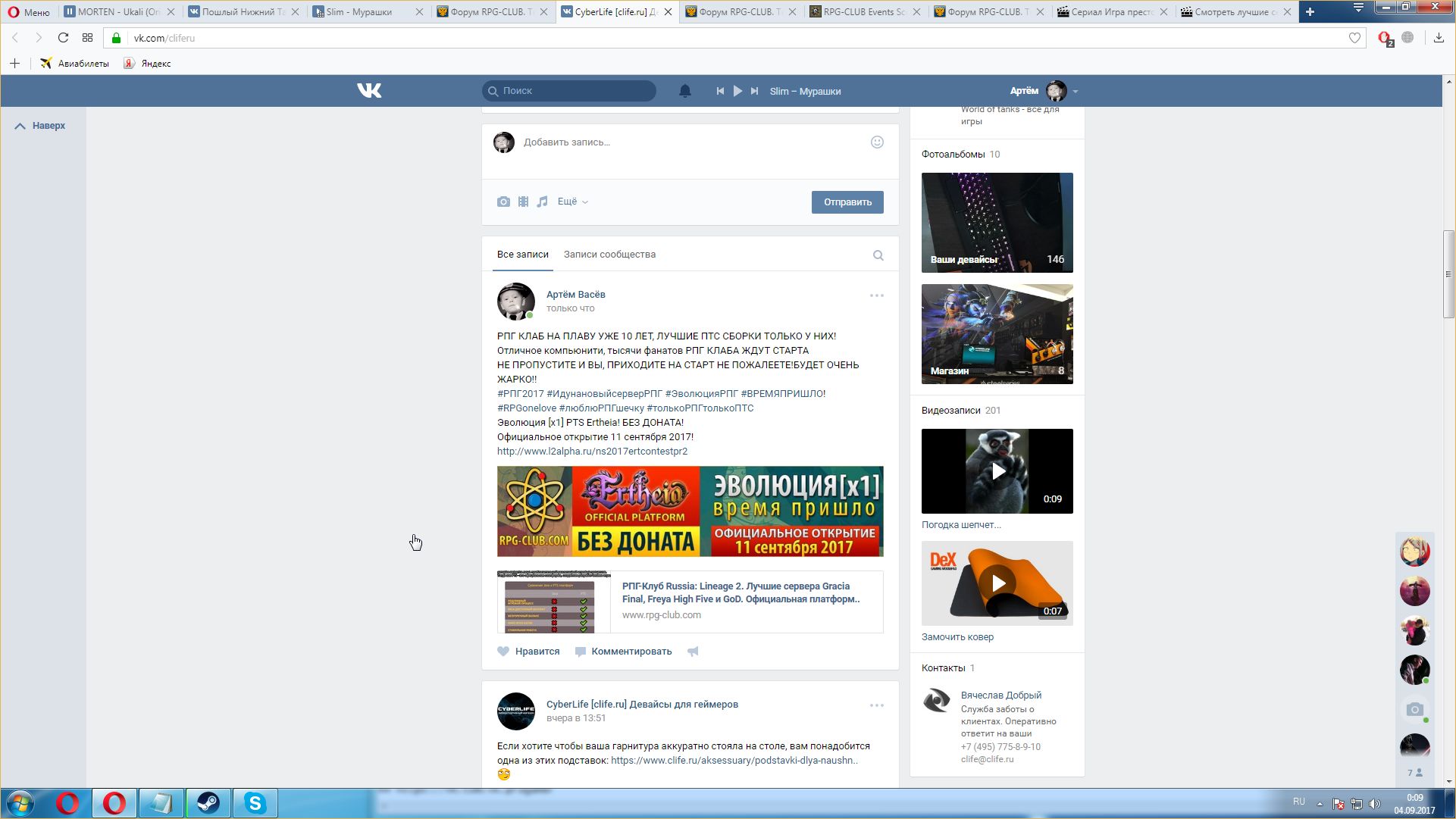1456x819 pixels.
Task: Click the Добавить запись text field
Action: click(x=690, y=142)
